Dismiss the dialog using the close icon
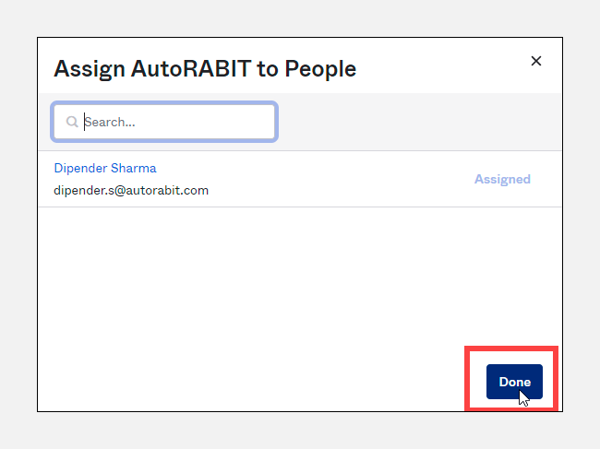This screenshot has height=449, width=600. [x=536, y=61]
